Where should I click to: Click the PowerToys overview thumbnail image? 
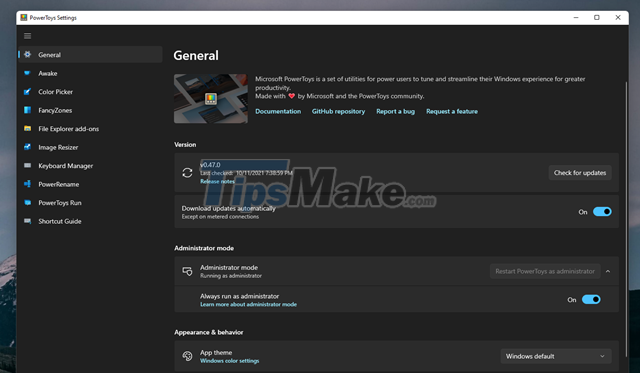211,98
